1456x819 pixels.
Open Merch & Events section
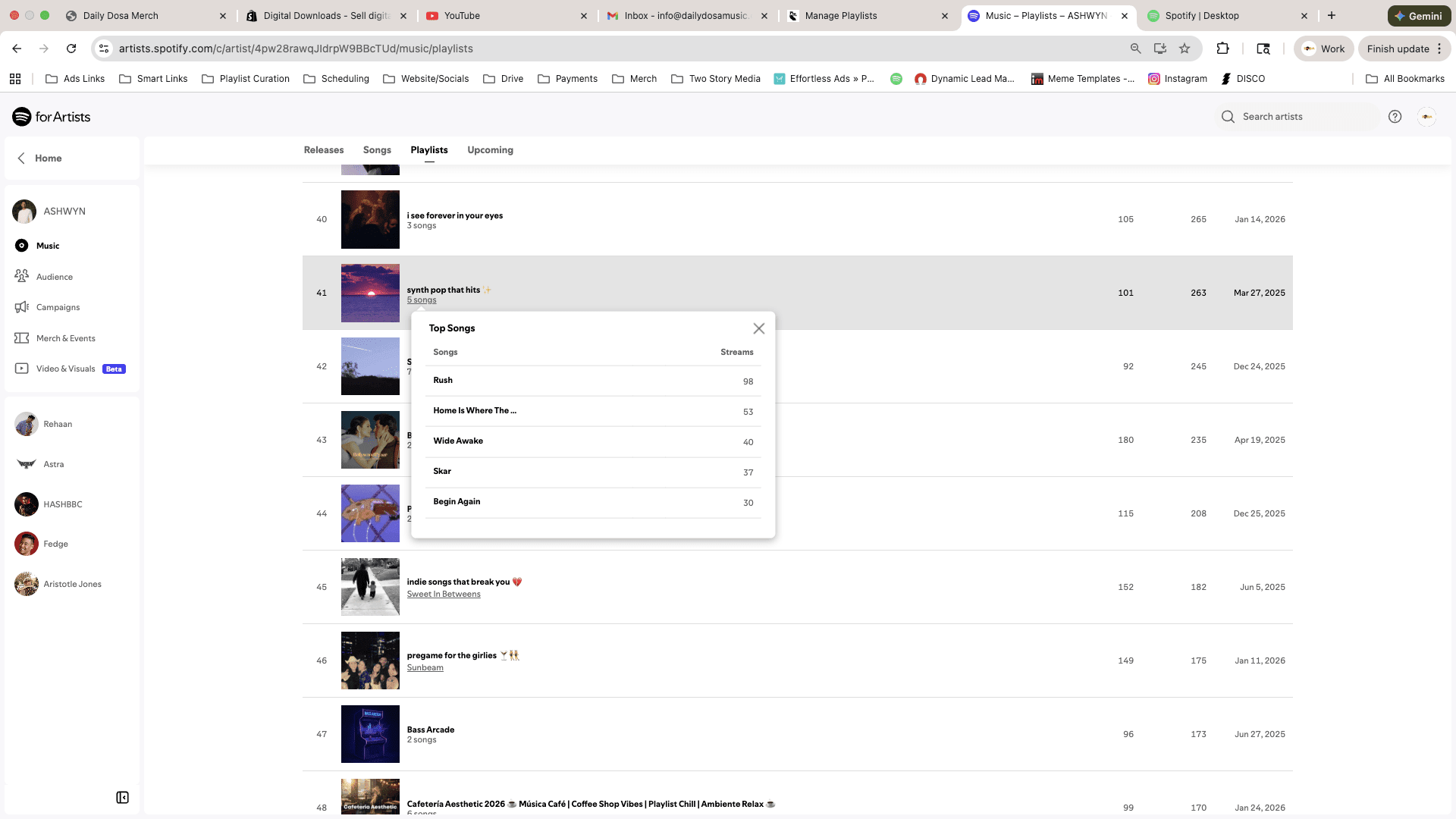(65, 338)
